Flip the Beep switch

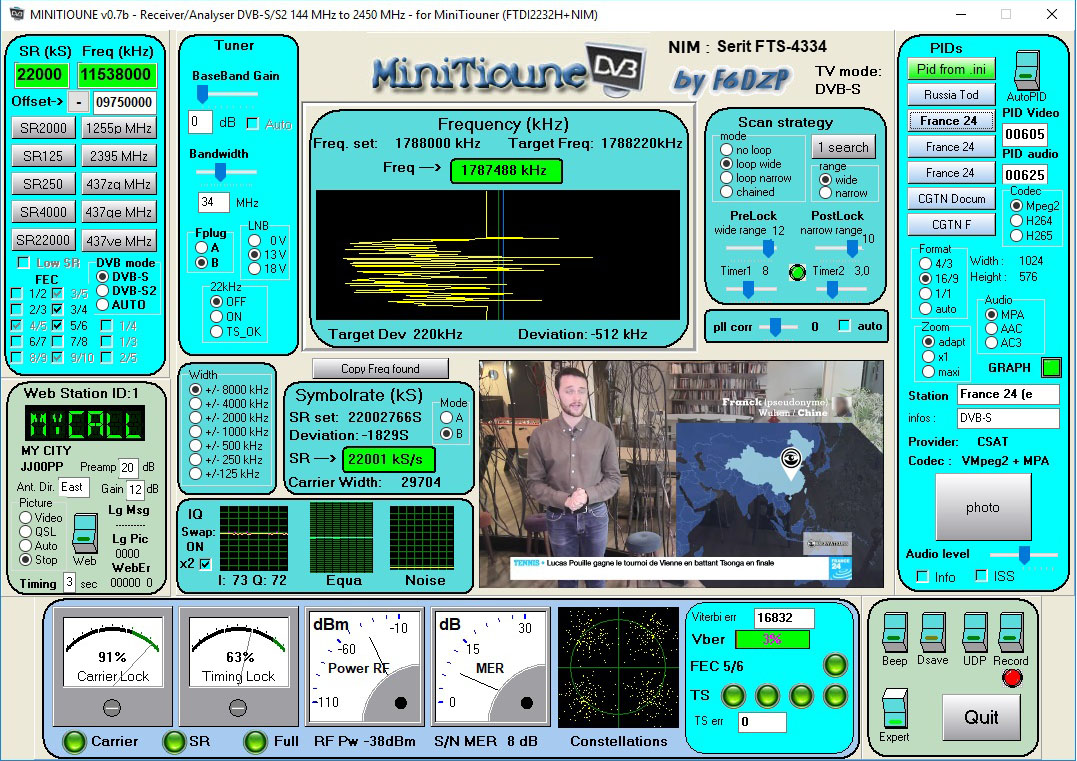coord(894,633)
